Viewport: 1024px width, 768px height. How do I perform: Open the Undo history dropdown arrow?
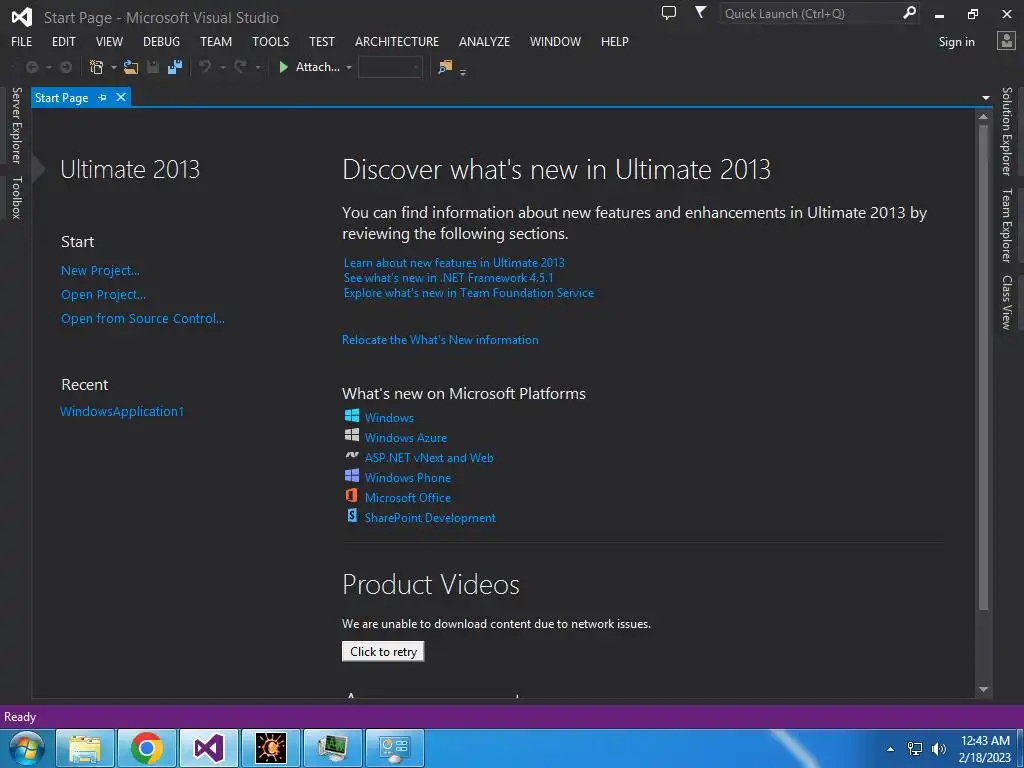[223, 67]
